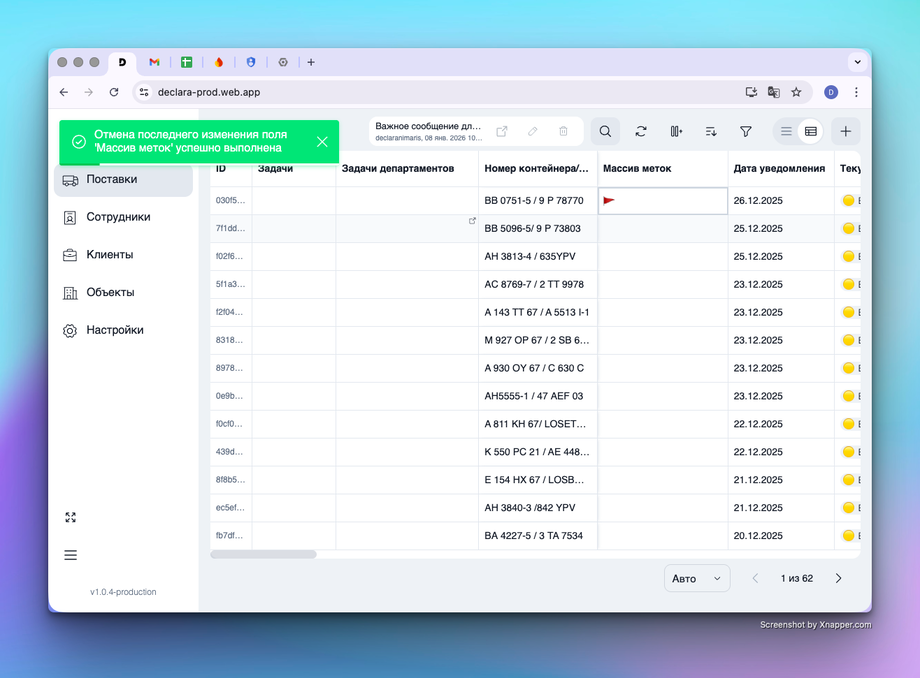The width and height of the screenshot is (920, 678).
Task: Open the browser three-dot menu
Action: pos(856,92)
